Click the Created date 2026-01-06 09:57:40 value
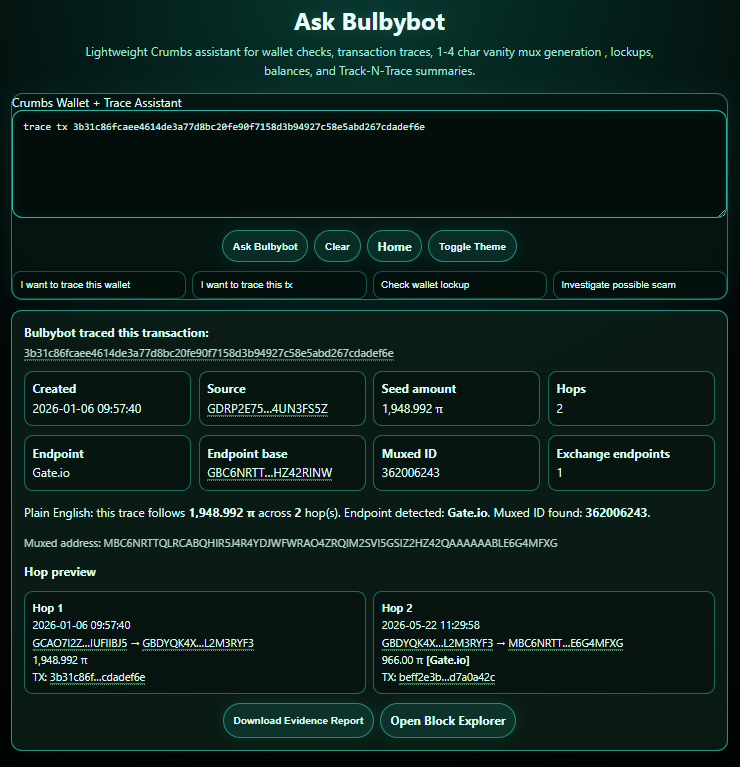 (87, 408)
